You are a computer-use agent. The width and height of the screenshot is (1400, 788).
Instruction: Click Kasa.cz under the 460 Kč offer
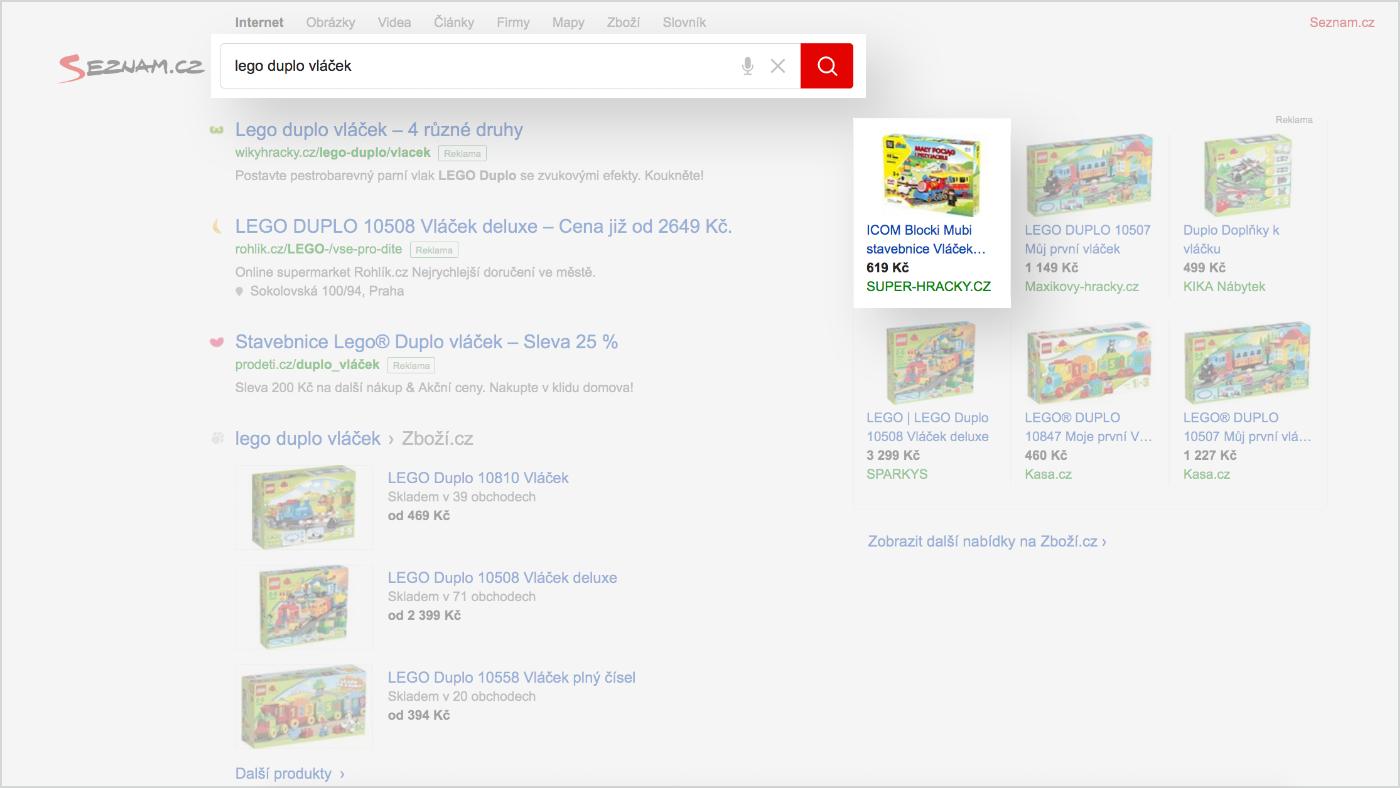(1048, 474)
